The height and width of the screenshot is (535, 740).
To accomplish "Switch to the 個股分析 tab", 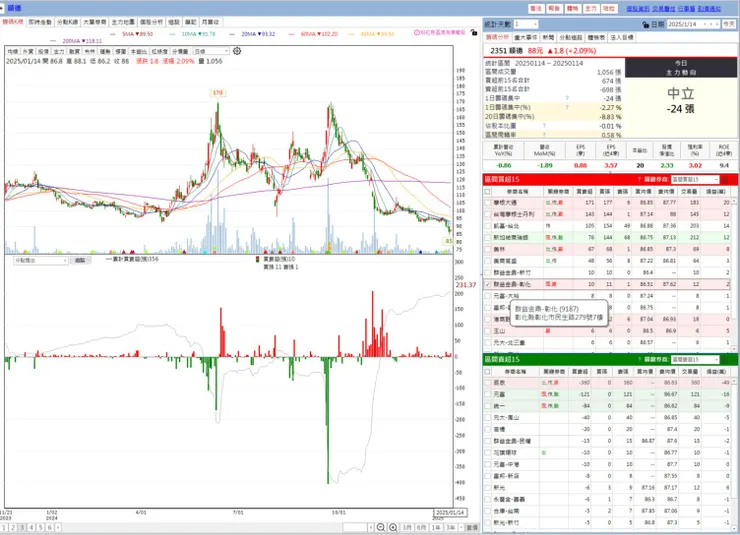I will (152, 22).
